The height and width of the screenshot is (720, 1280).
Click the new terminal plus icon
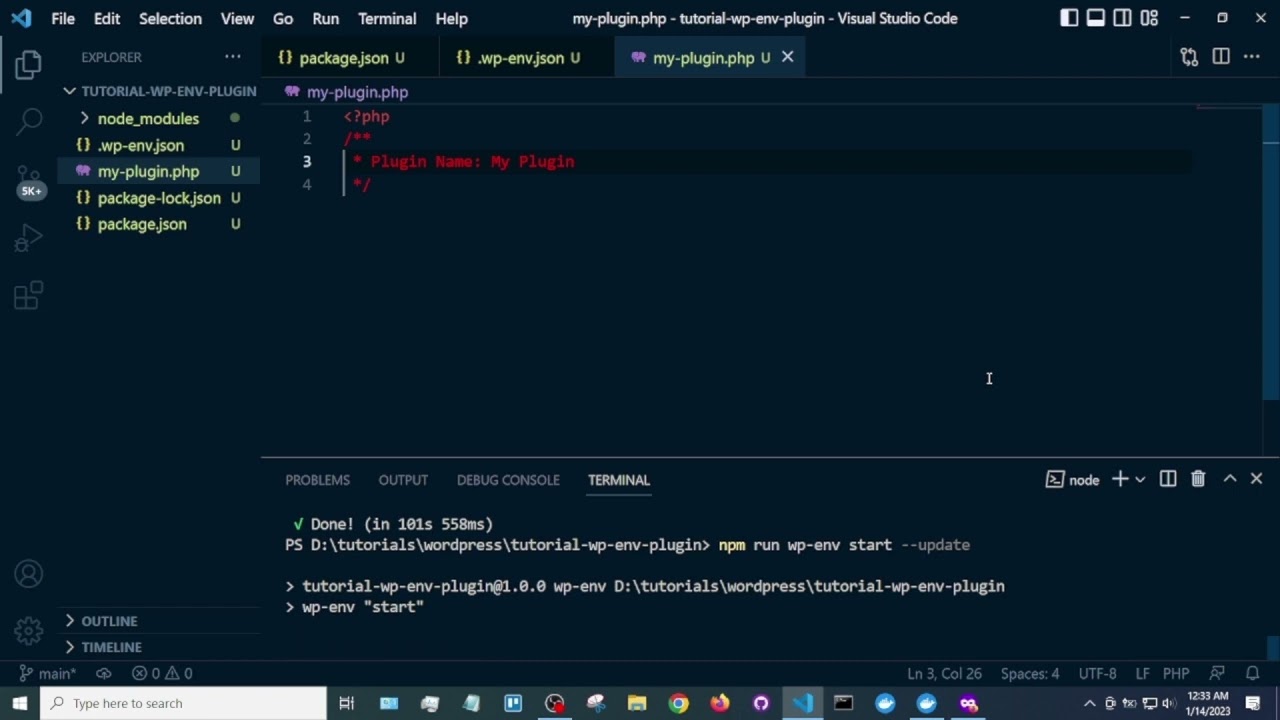tap(1120, 479)
